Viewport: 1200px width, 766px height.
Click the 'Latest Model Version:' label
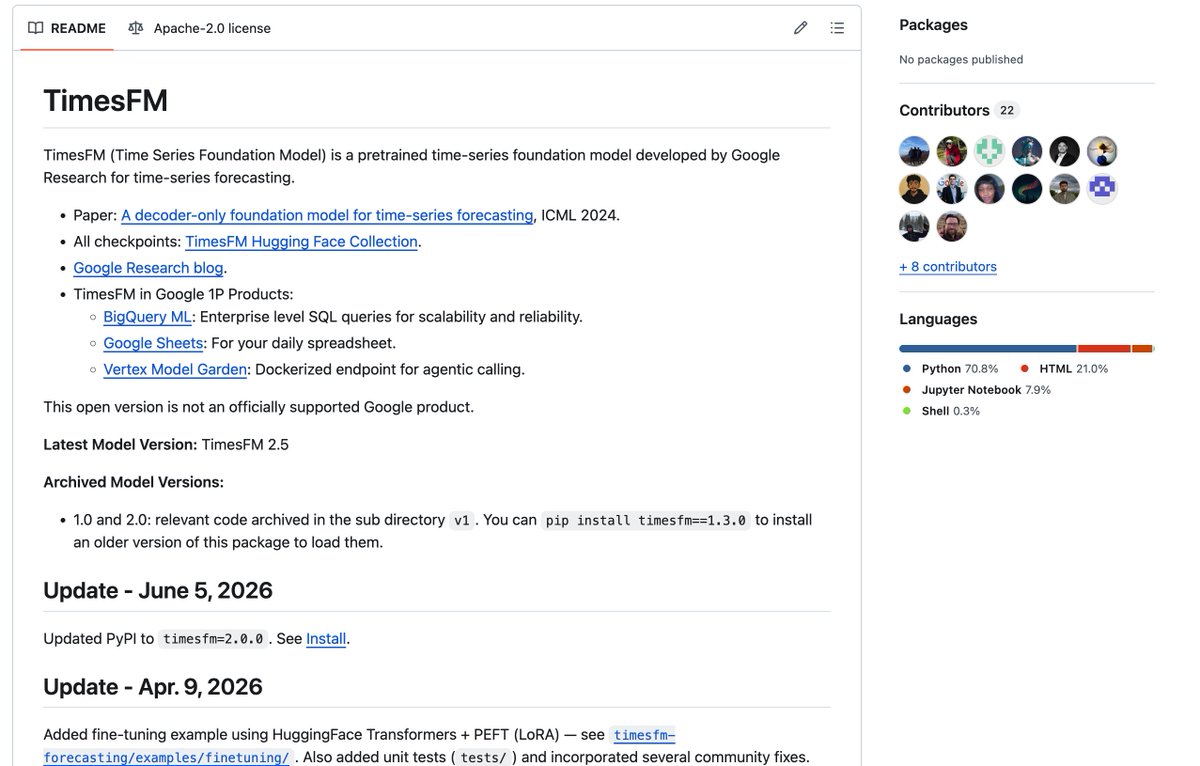(x=120, y=444)
